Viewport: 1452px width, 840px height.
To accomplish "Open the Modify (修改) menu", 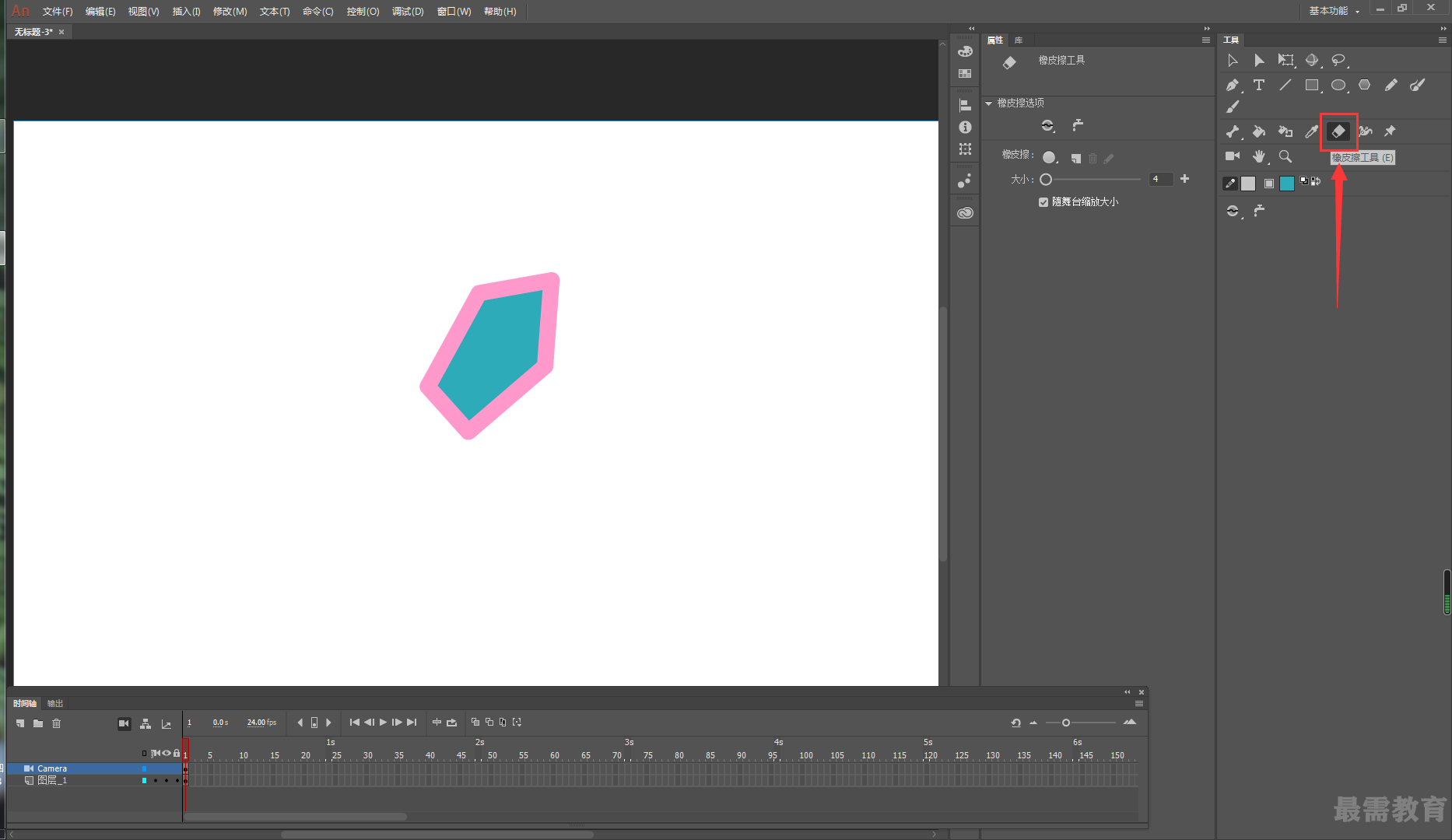I will (230, 12).
